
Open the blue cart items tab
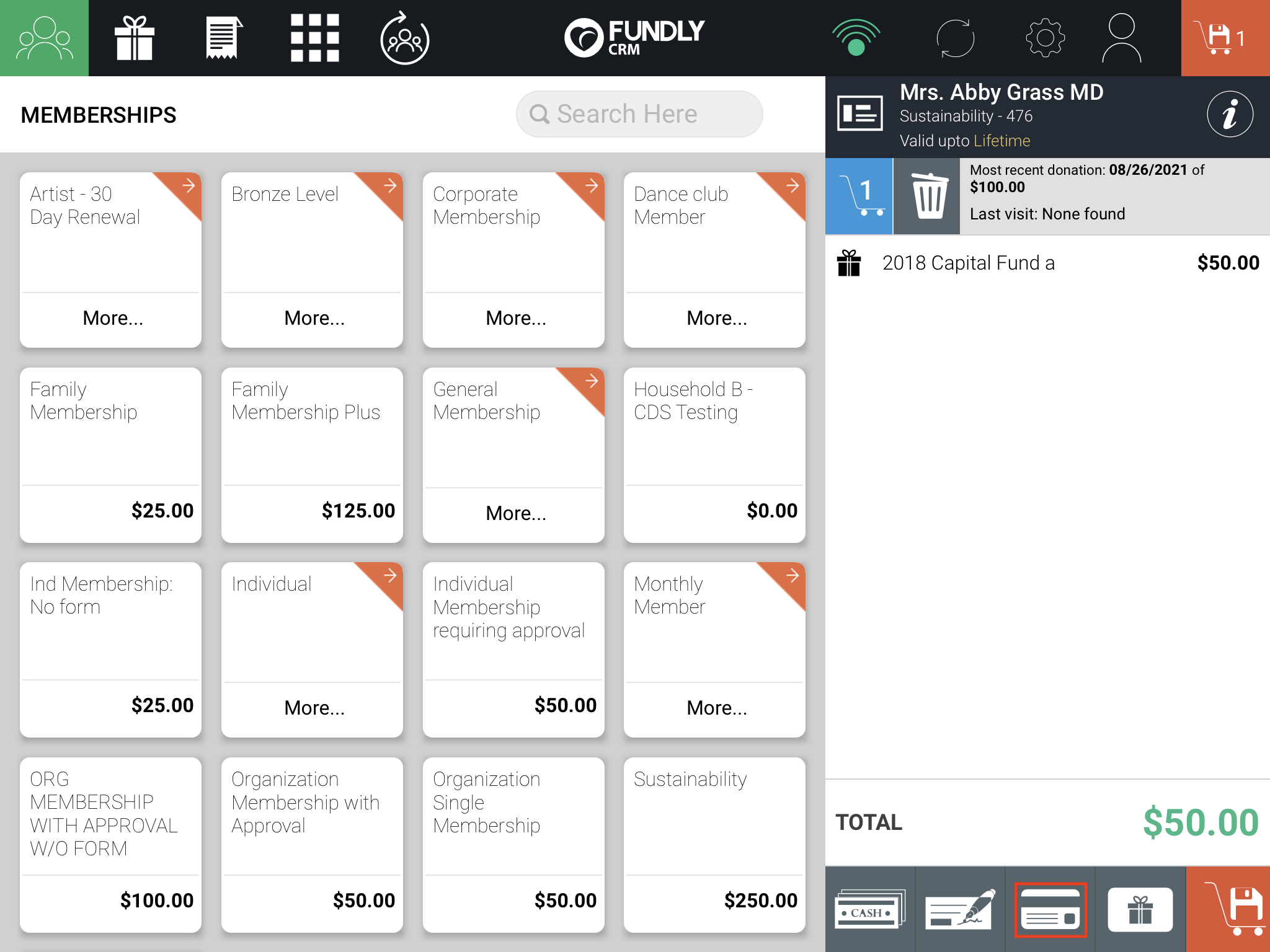pyautogui.click(x=859, y=196)
